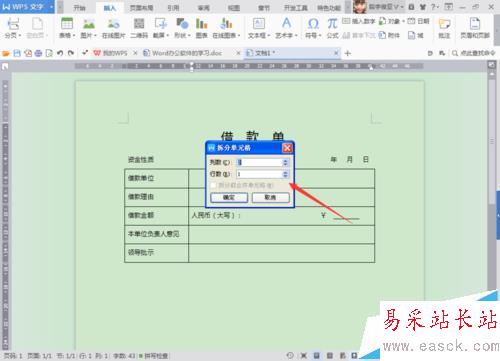Expand the 文本框 dropdown arrow

[x=269, y=35]
